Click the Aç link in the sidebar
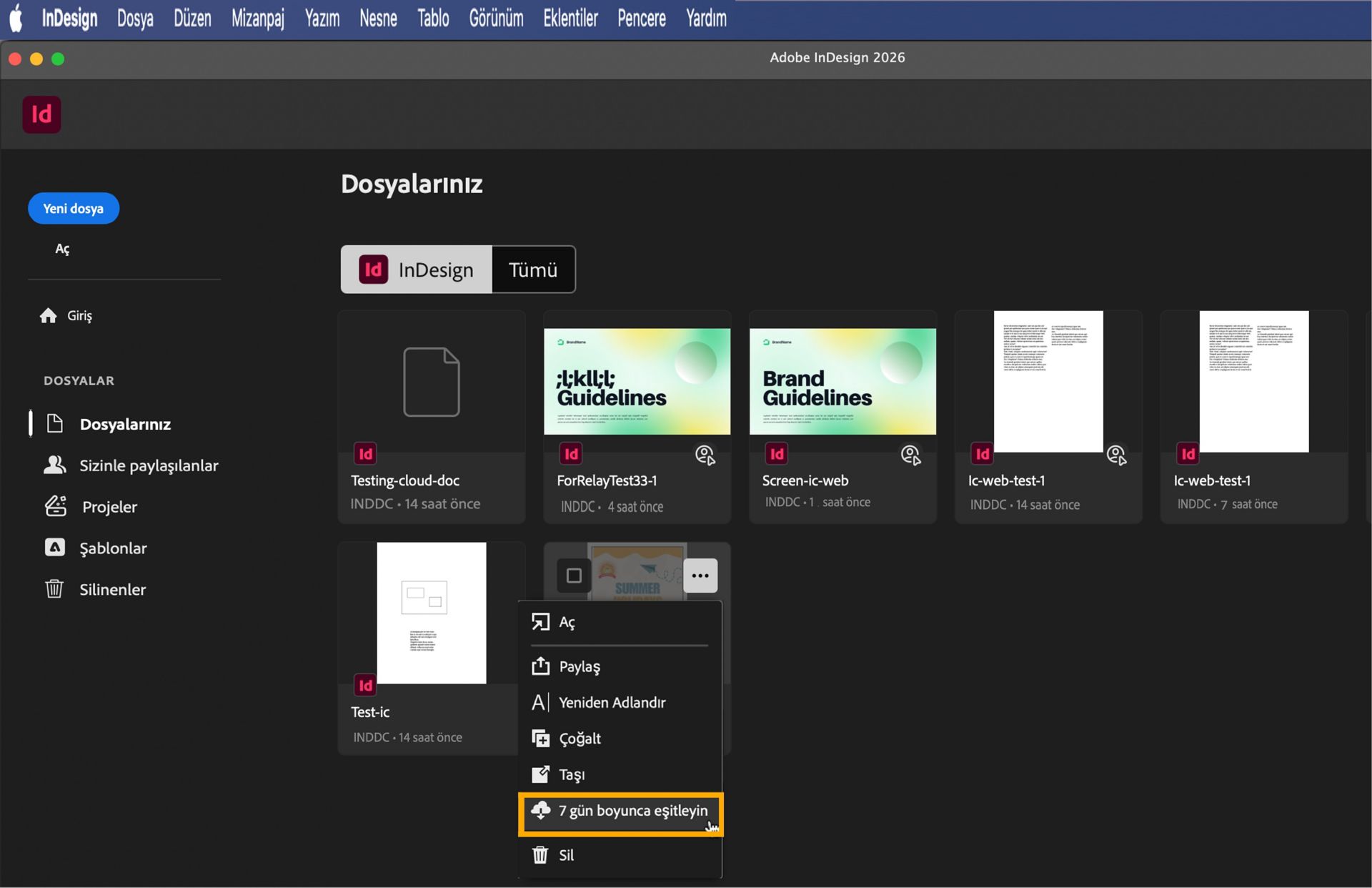The width and height of the screenshot is (1372, 888). coord(62,249)
